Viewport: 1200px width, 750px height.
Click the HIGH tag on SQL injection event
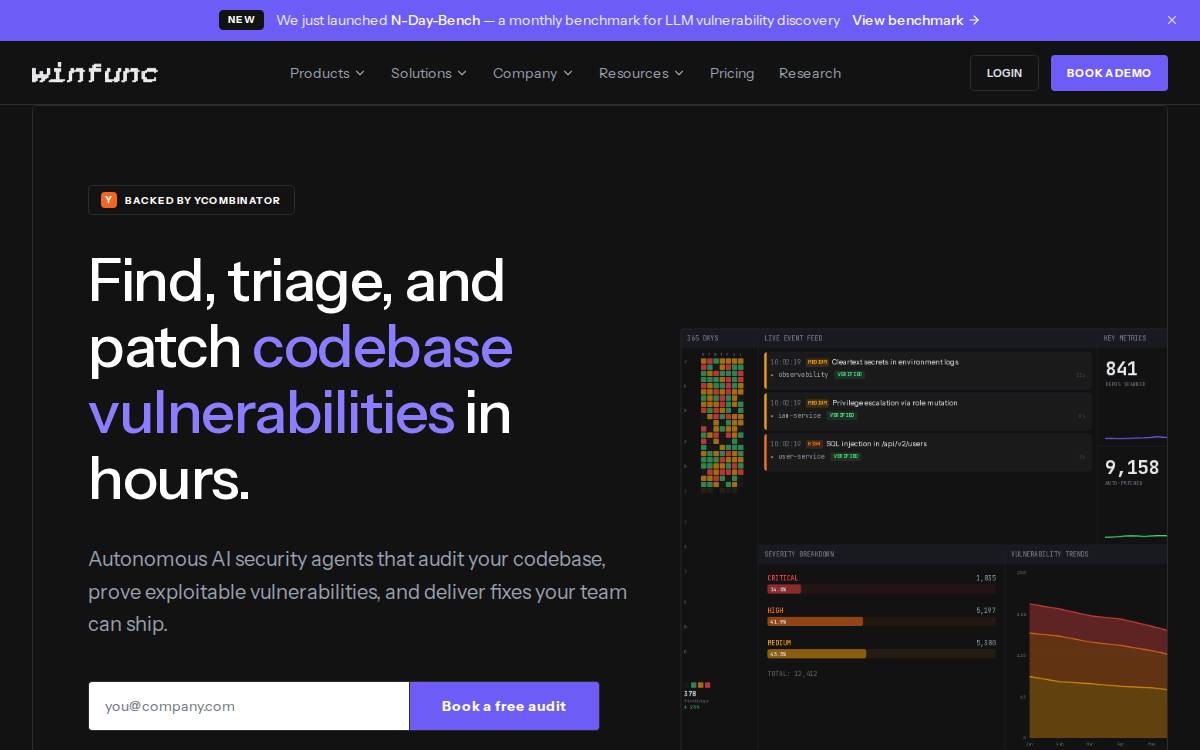click(814, 444)
